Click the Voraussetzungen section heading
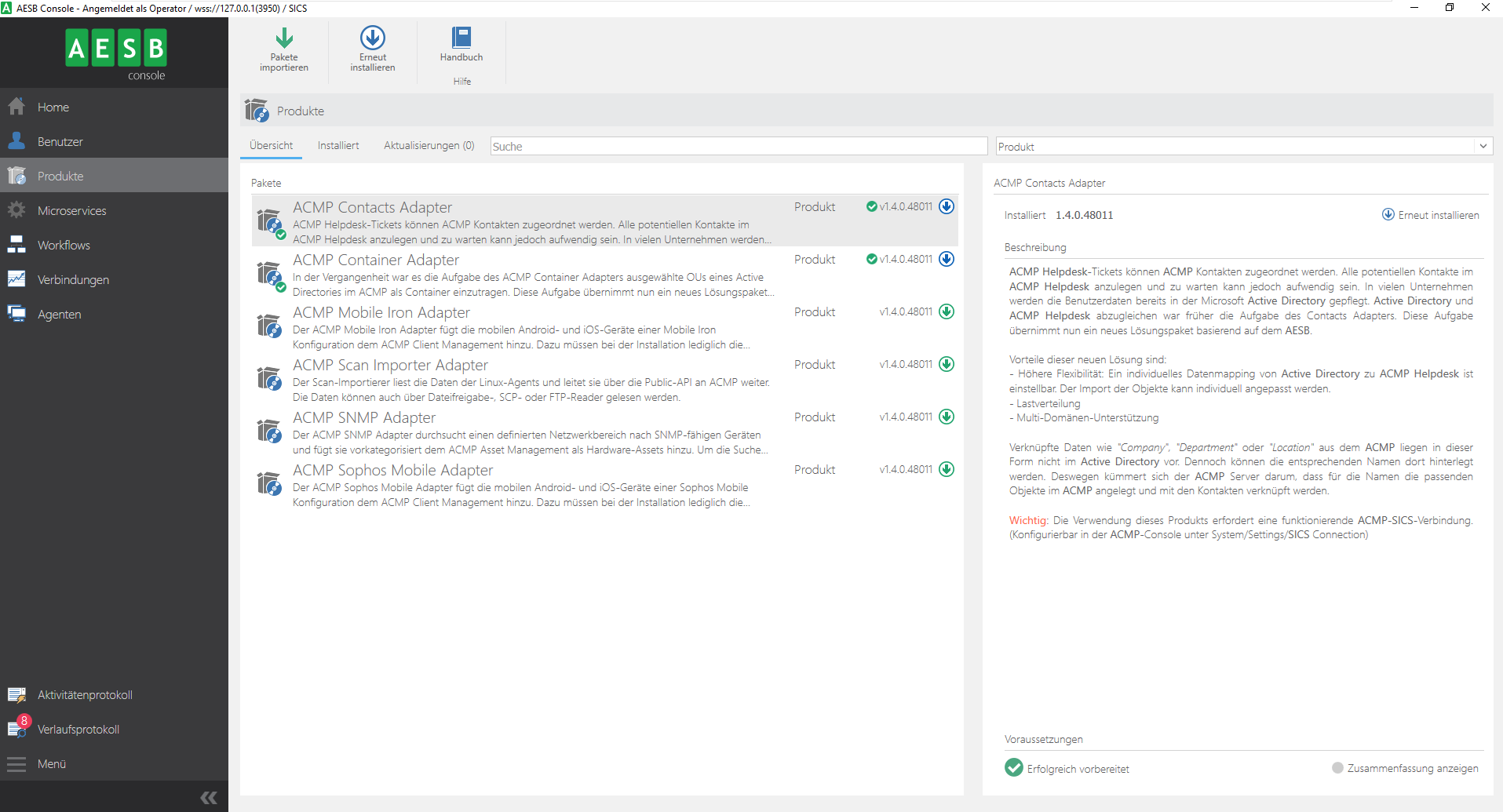The width and height of the screenshot is (1503, 812). (1043, 739)
